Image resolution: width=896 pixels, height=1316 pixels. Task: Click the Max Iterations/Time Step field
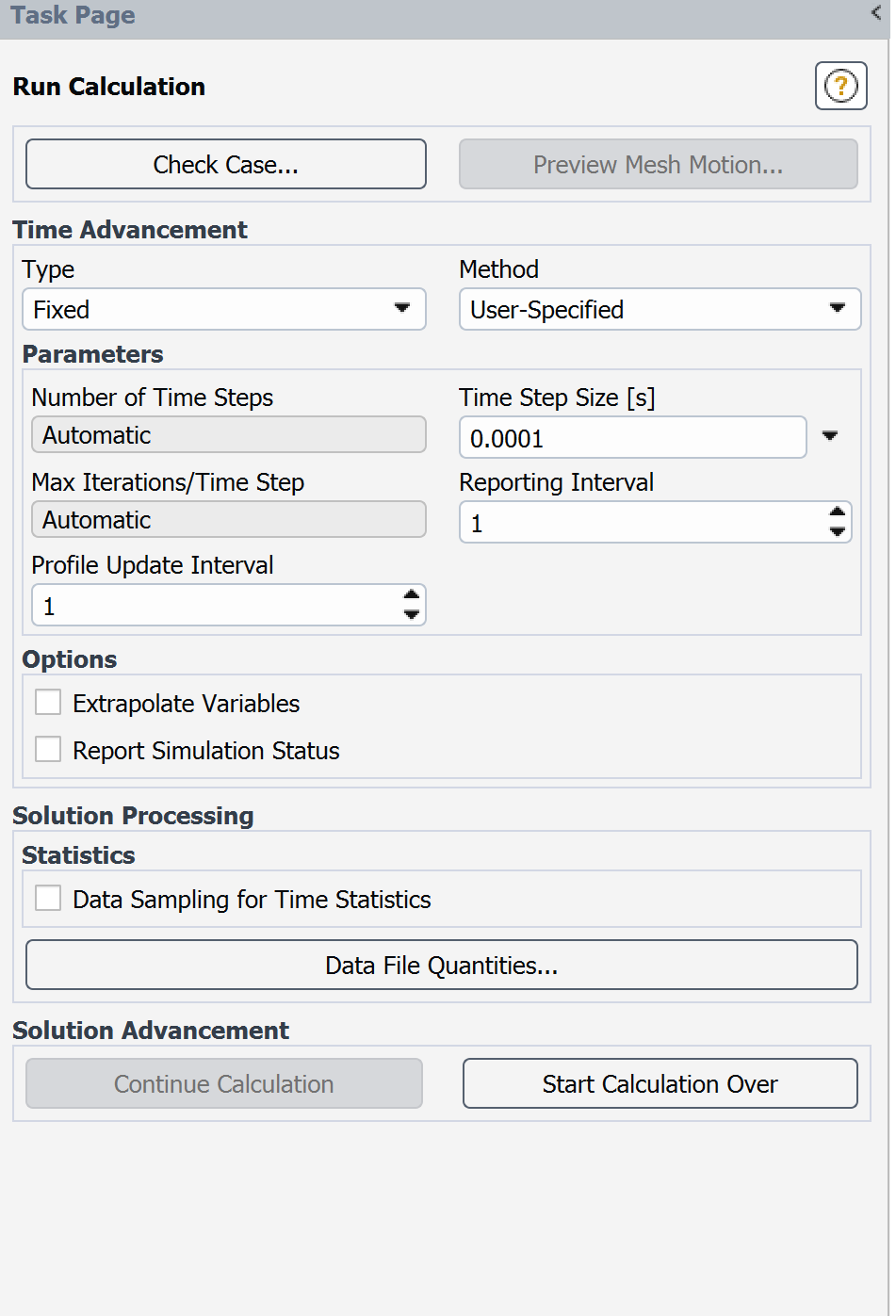228,520
